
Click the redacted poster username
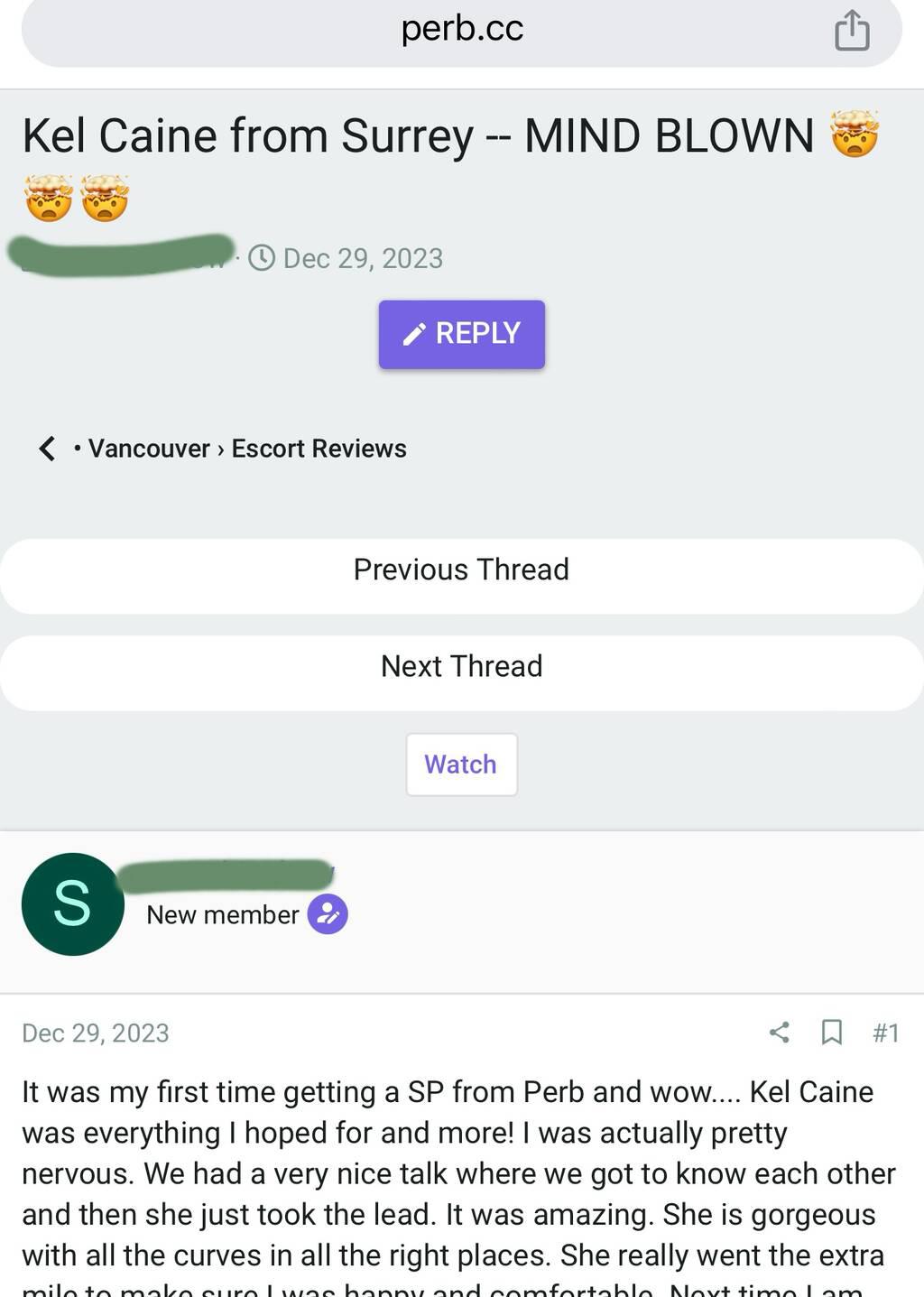pyautogui.click(x=226, y=875)
